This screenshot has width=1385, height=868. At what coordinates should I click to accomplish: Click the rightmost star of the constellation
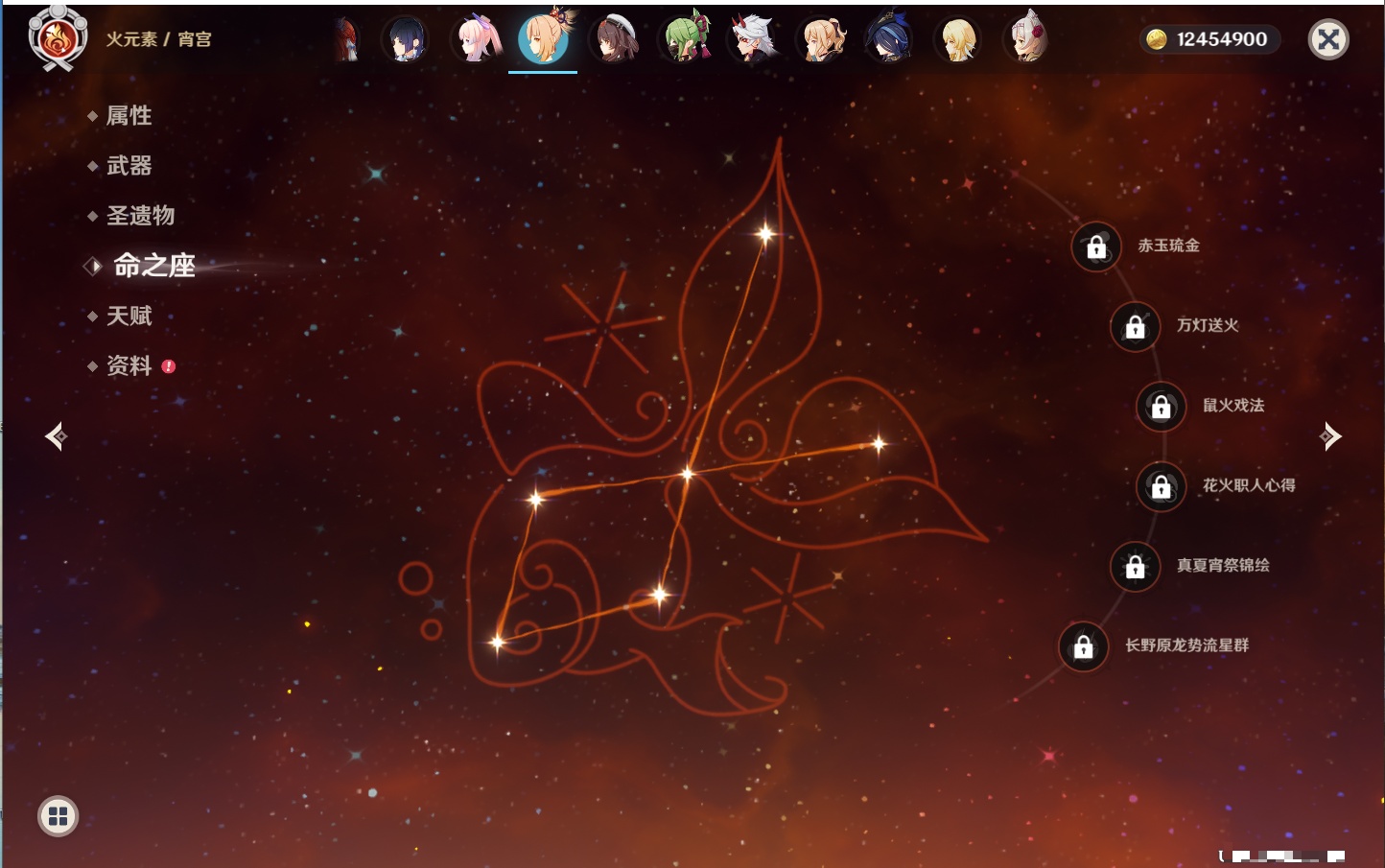[879, 443]
